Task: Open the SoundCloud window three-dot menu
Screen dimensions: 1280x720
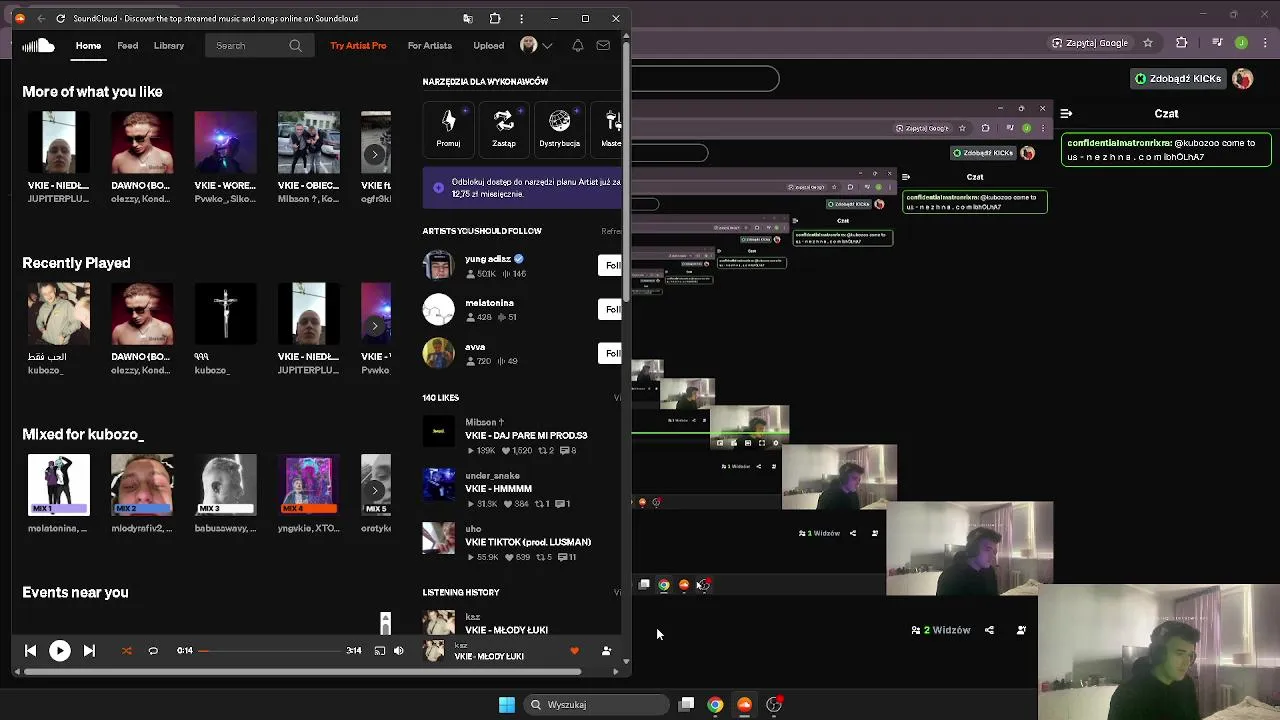Action: coord(521,18)
